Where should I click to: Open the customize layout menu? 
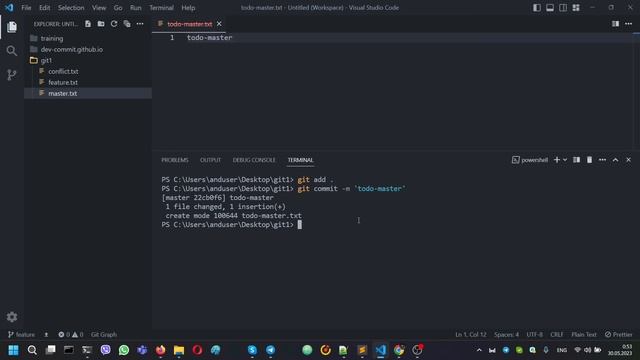(x=576, y=8)
